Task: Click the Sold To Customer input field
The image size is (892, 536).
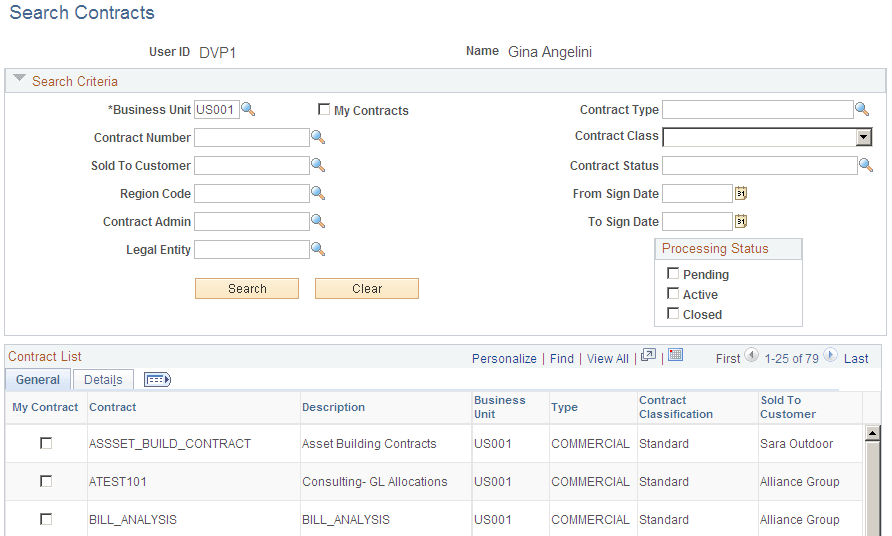Action: tap(252, 165)
